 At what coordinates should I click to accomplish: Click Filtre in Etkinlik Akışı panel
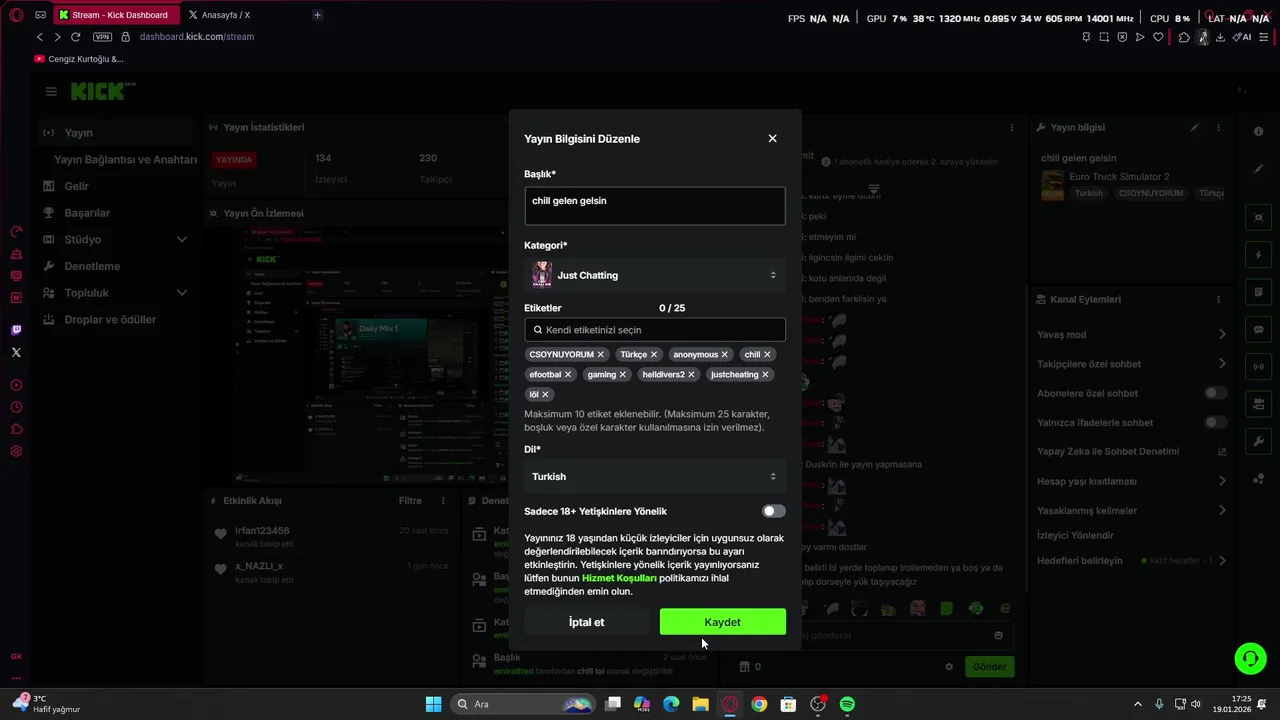click(410, 501)
